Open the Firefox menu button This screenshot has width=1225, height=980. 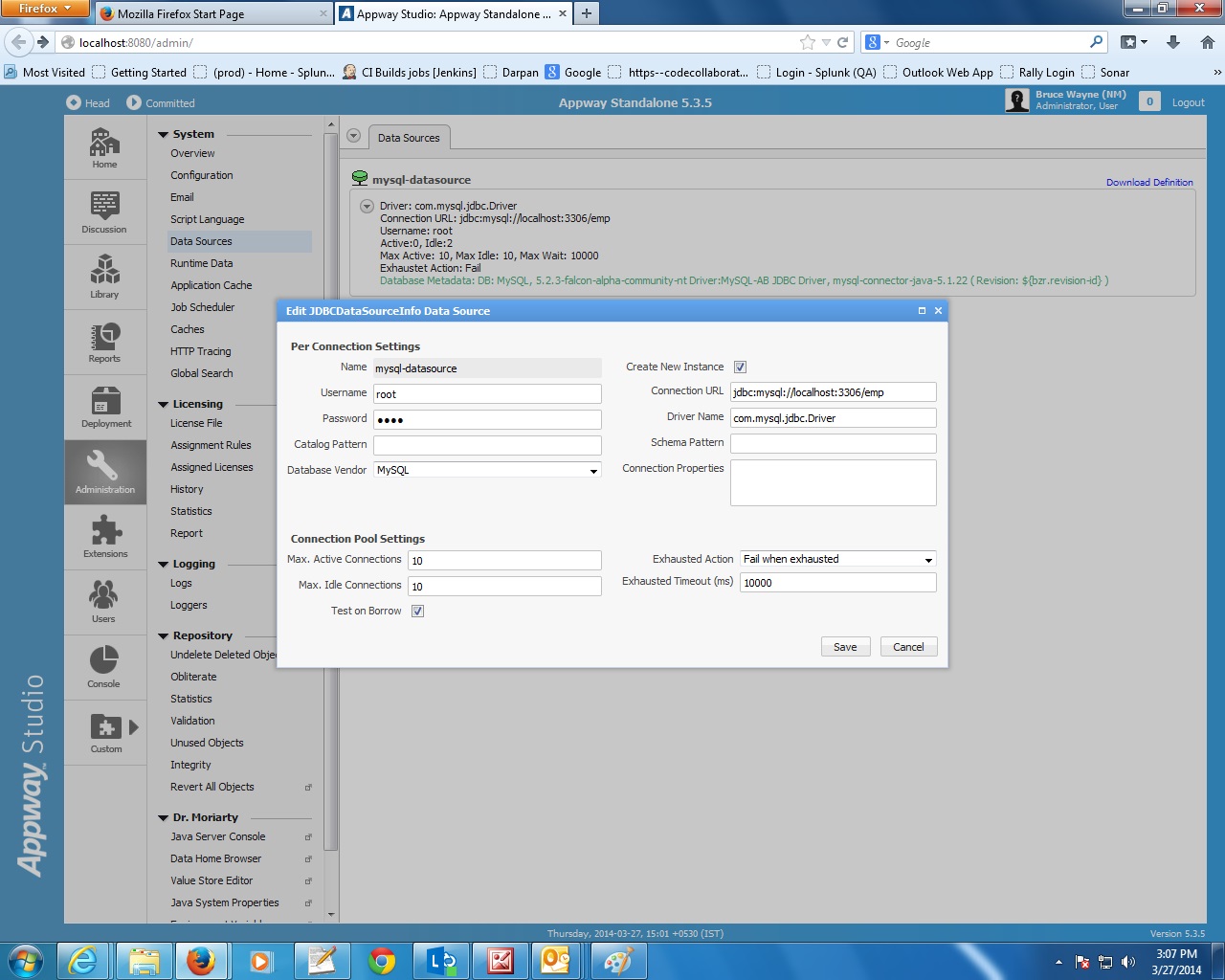pyautogui.click(x=45, y=9)
